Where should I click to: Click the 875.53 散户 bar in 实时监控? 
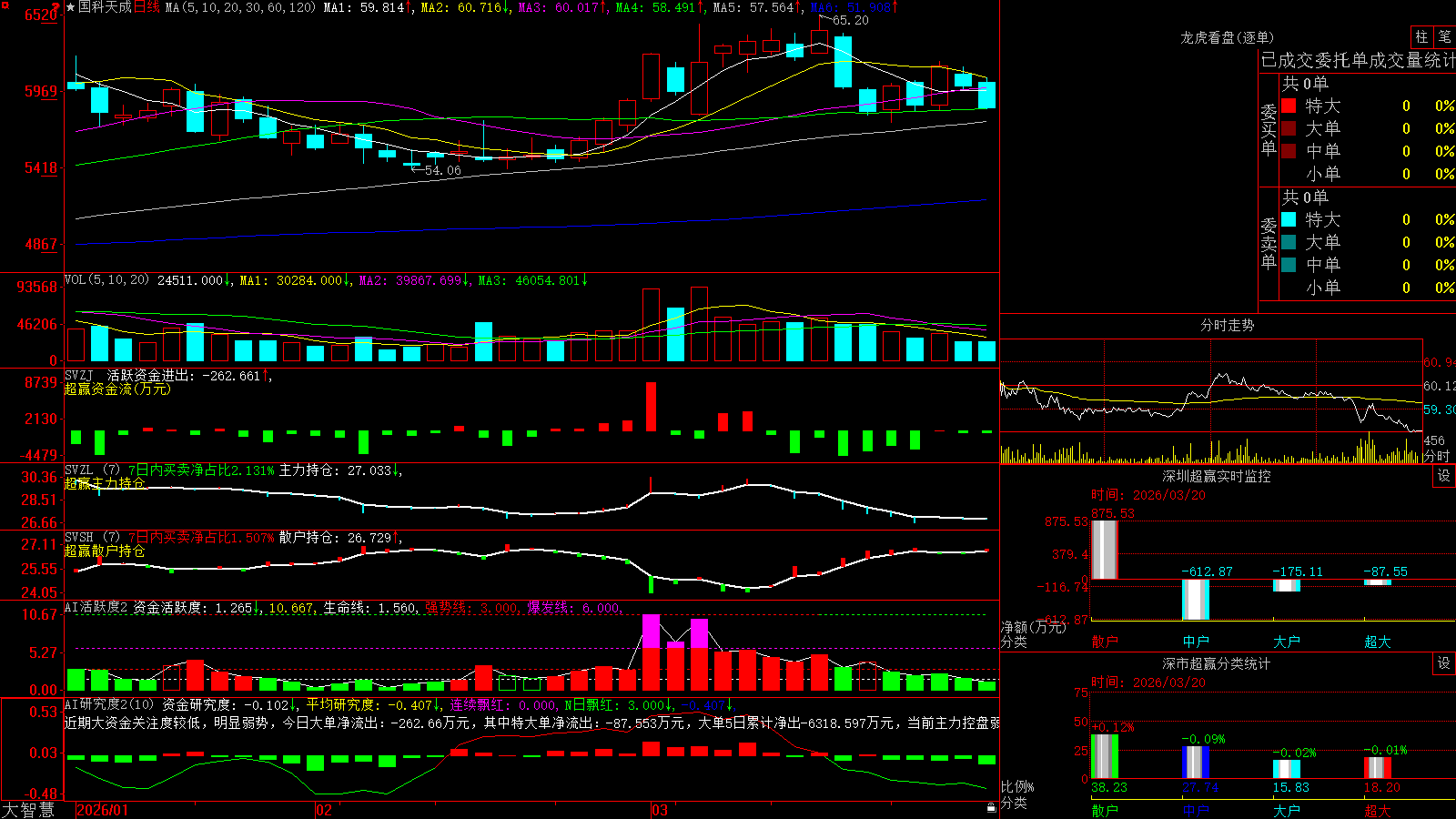click(x=1105, y=550)
